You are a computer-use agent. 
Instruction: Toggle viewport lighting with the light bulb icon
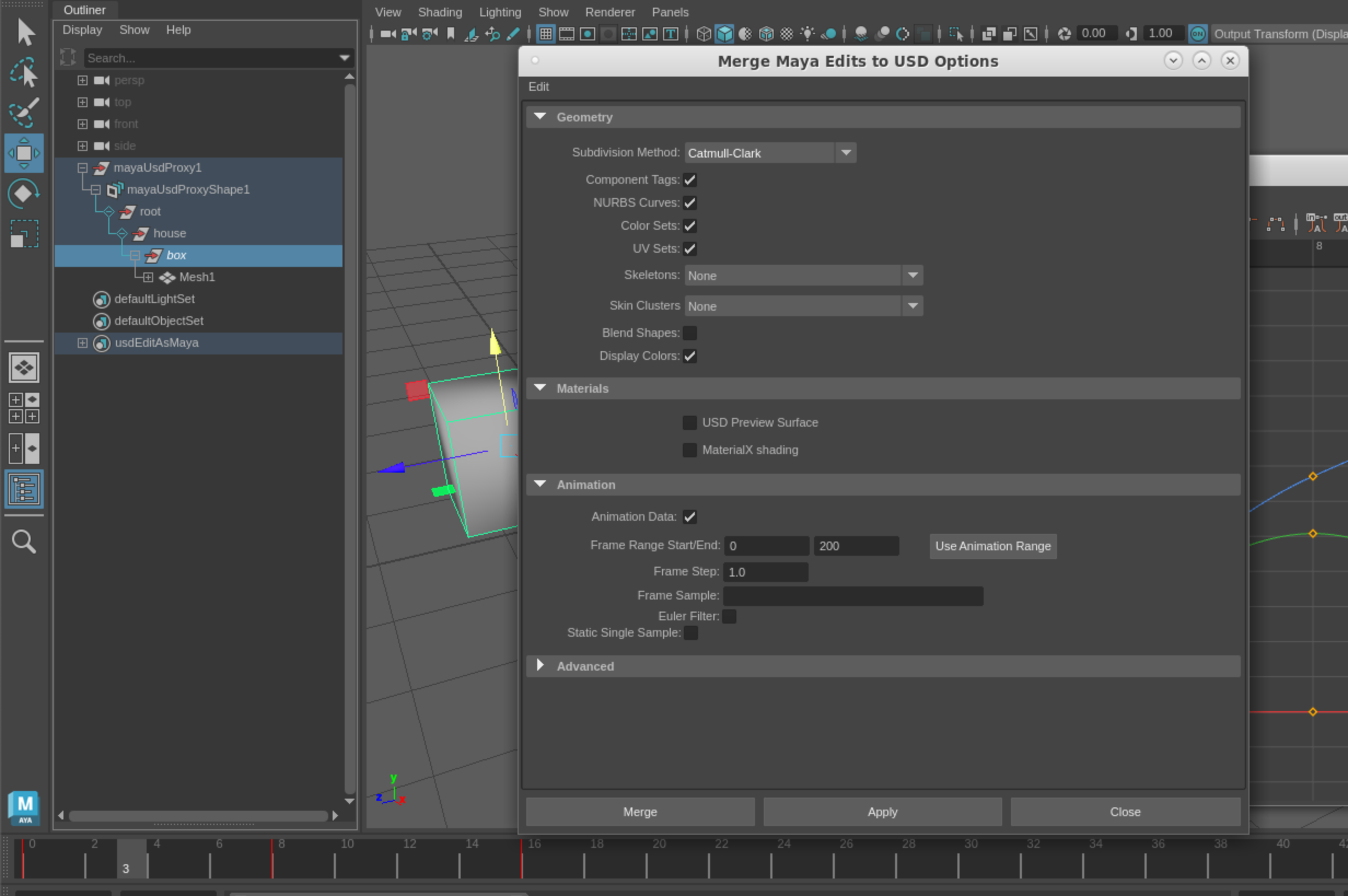point(807,34)
